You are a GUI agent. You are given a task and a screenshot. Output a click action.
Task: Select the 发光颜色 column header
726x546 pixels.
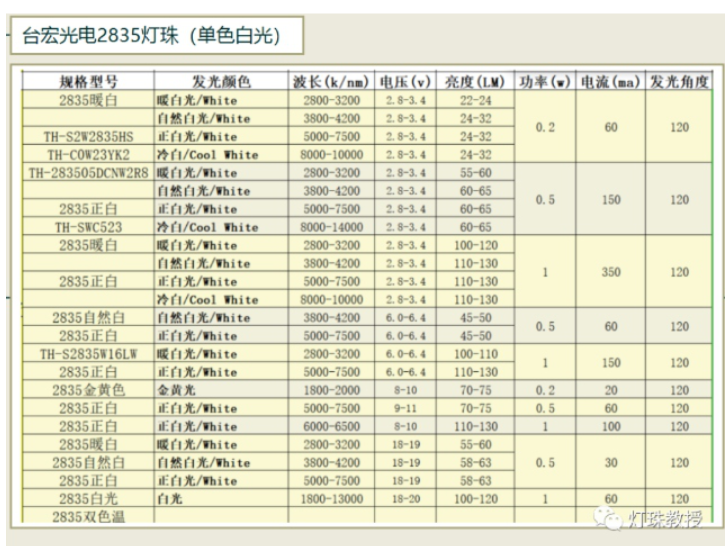tap(221, 82)
